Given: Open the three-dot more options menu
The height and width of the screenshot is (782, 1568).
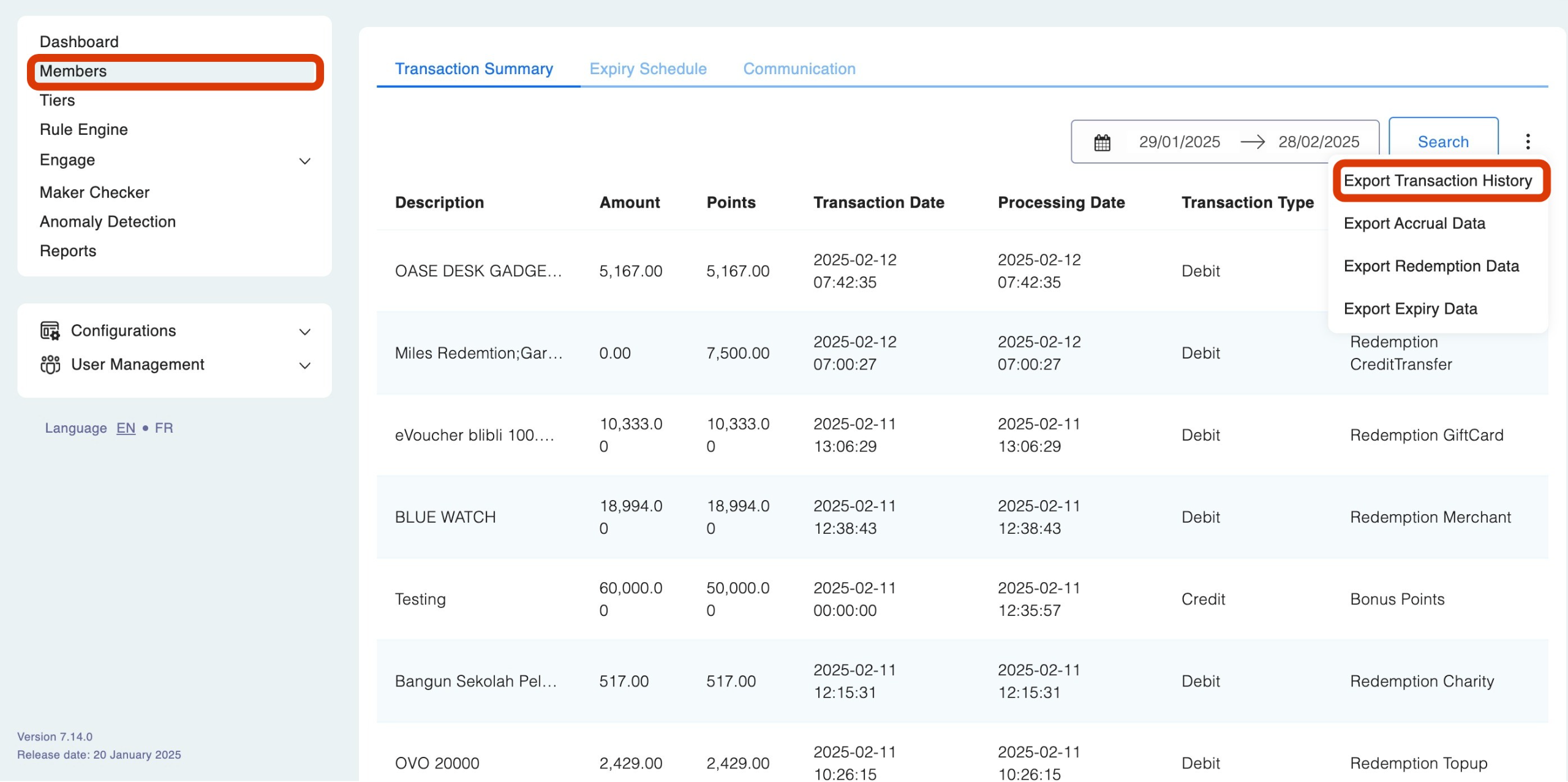Looking at the screenshot, I should (x=1528, y=142).
